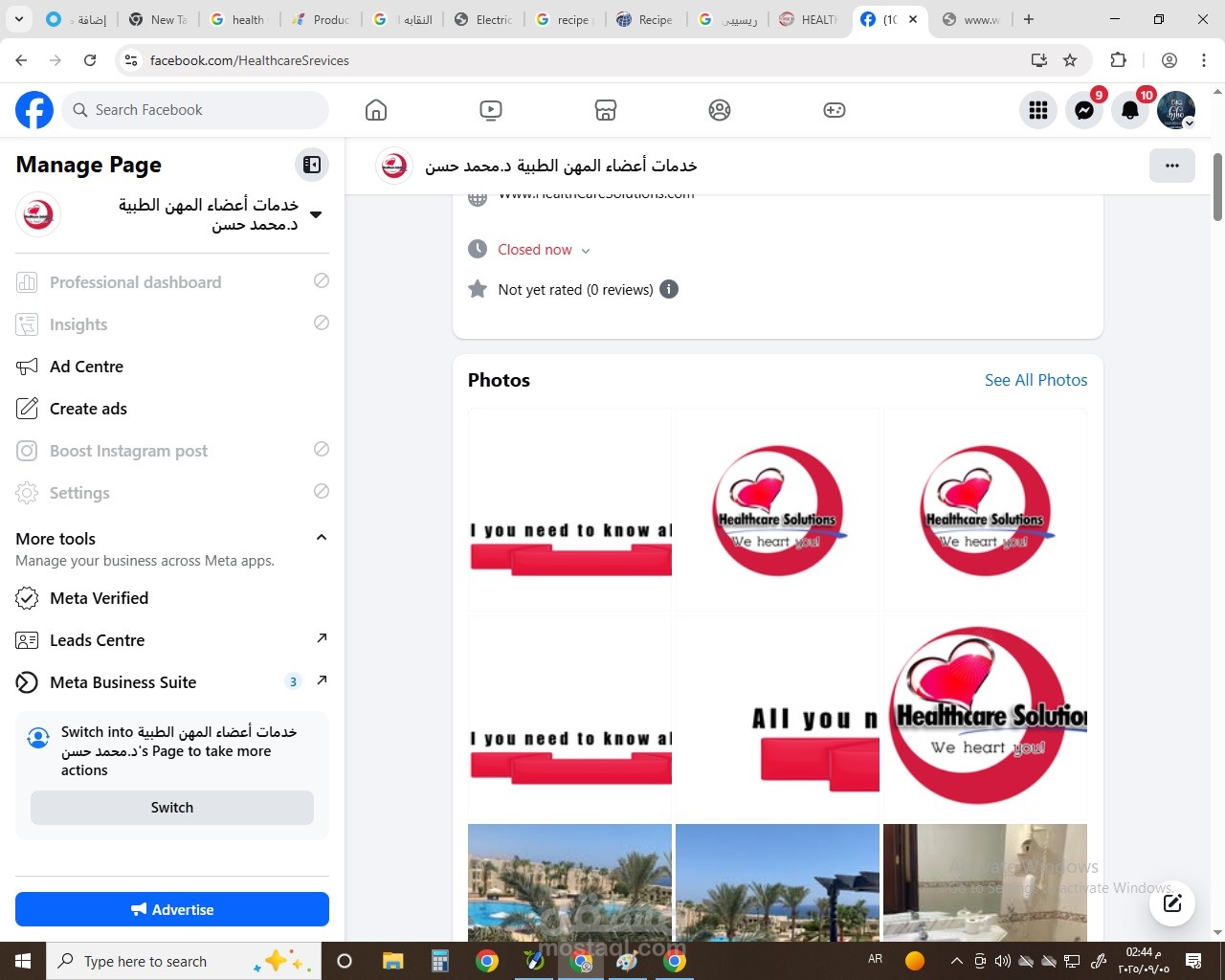Image resolution: width=1225 pixels, height=980 pixels.
Task: Expand Closed now opening hours
Action: click(544, 250)
